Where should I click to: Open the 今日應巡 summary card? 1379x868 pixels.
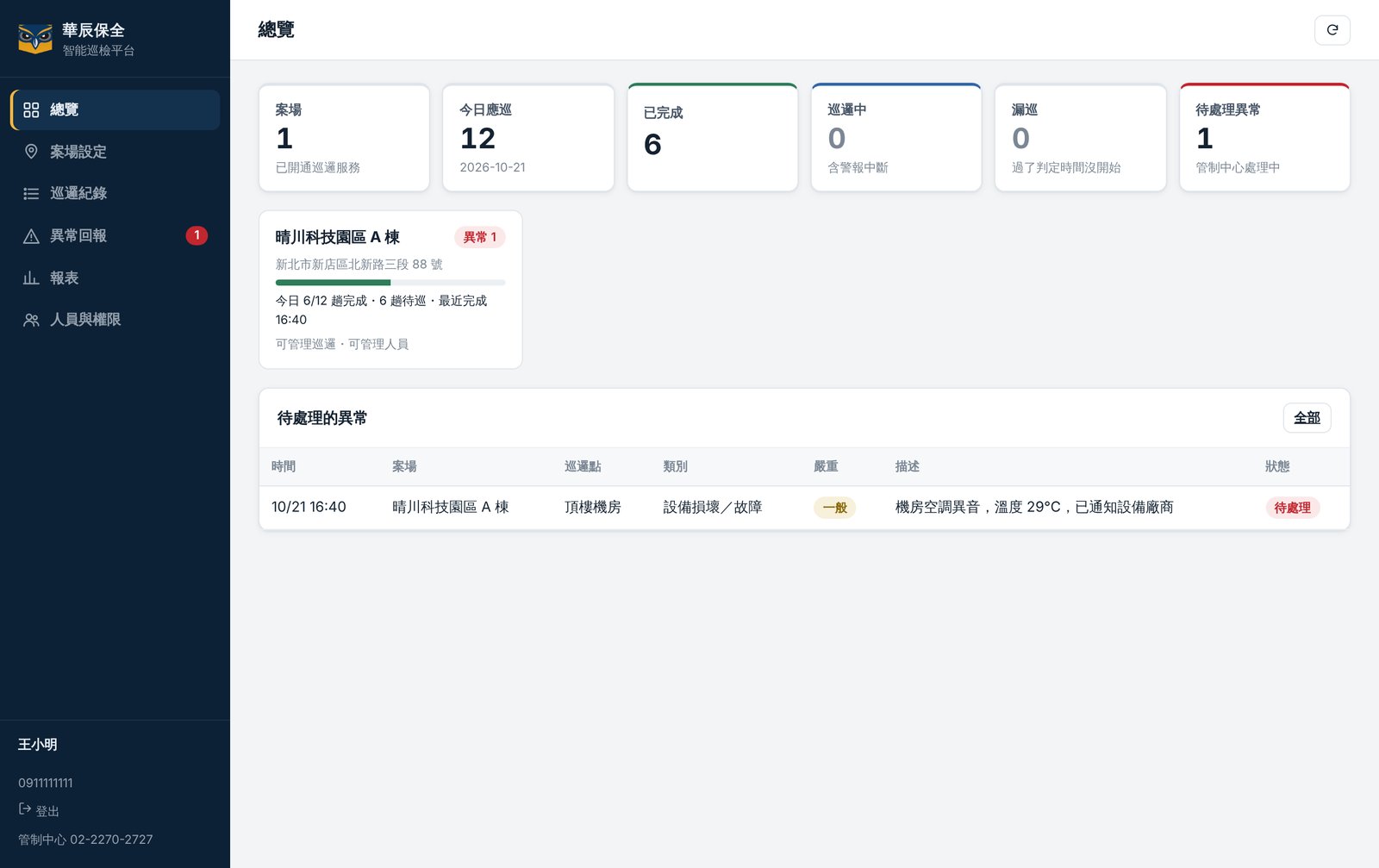point(528,138)
